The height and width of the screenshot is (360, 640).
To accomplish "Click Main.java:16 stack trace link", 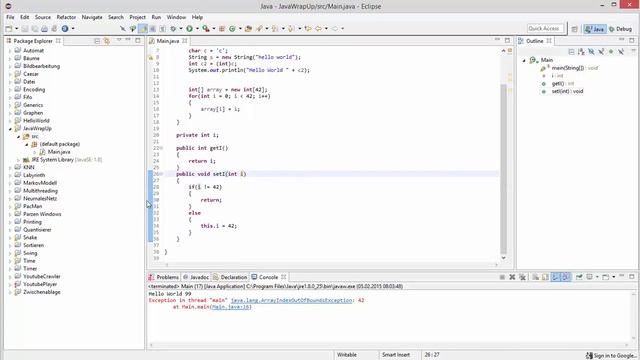I will [231, 307].
